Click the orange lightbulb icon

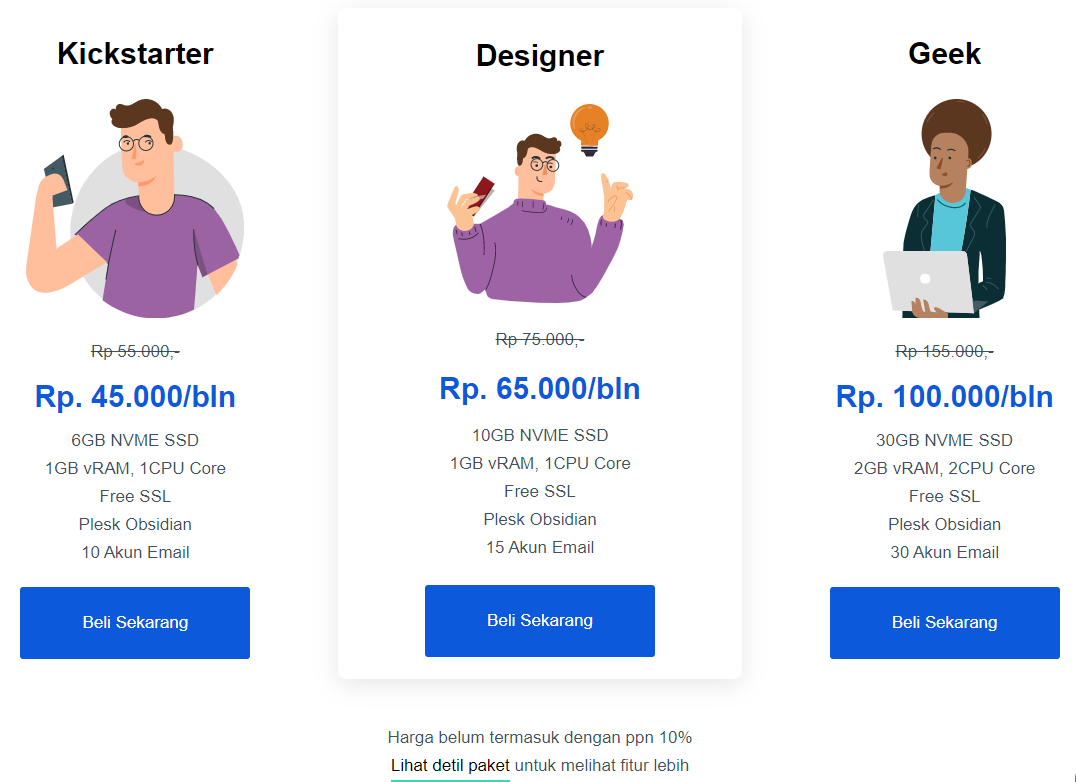589,128
